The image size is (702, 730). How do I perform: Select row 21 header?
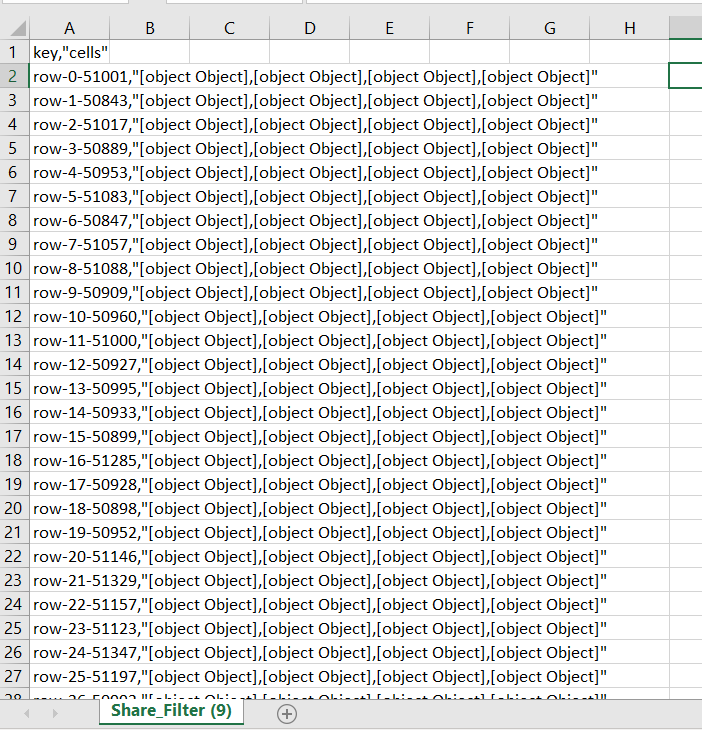14,532
